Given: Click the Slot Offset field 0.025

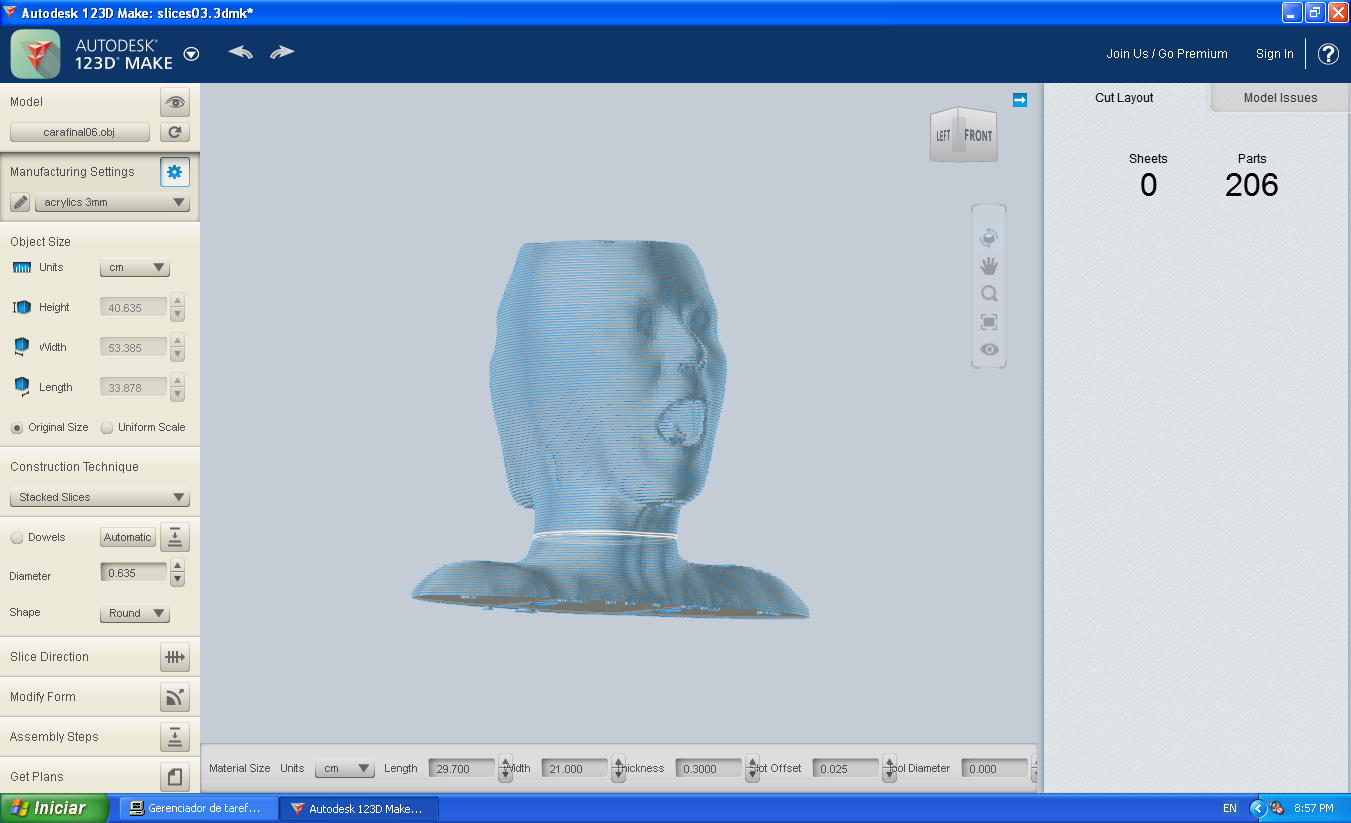Looking at the screenshot, I should pyautogui.click(x=846, y=769).
